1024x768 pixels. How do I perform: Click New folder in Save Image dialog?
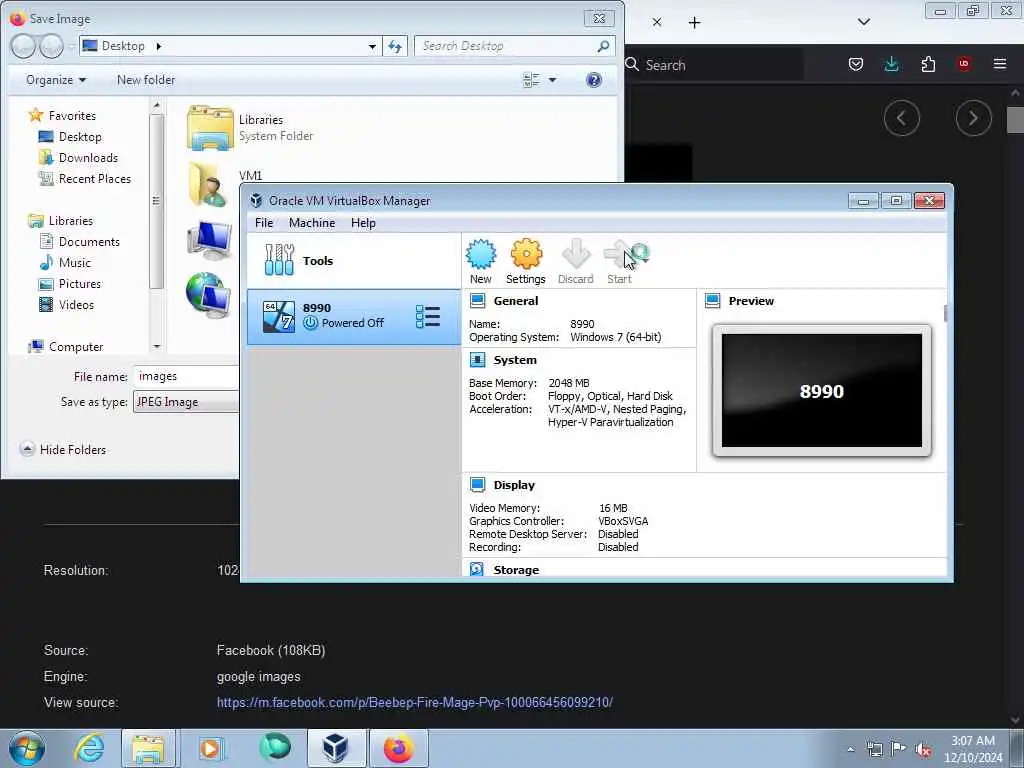[146, 80]
